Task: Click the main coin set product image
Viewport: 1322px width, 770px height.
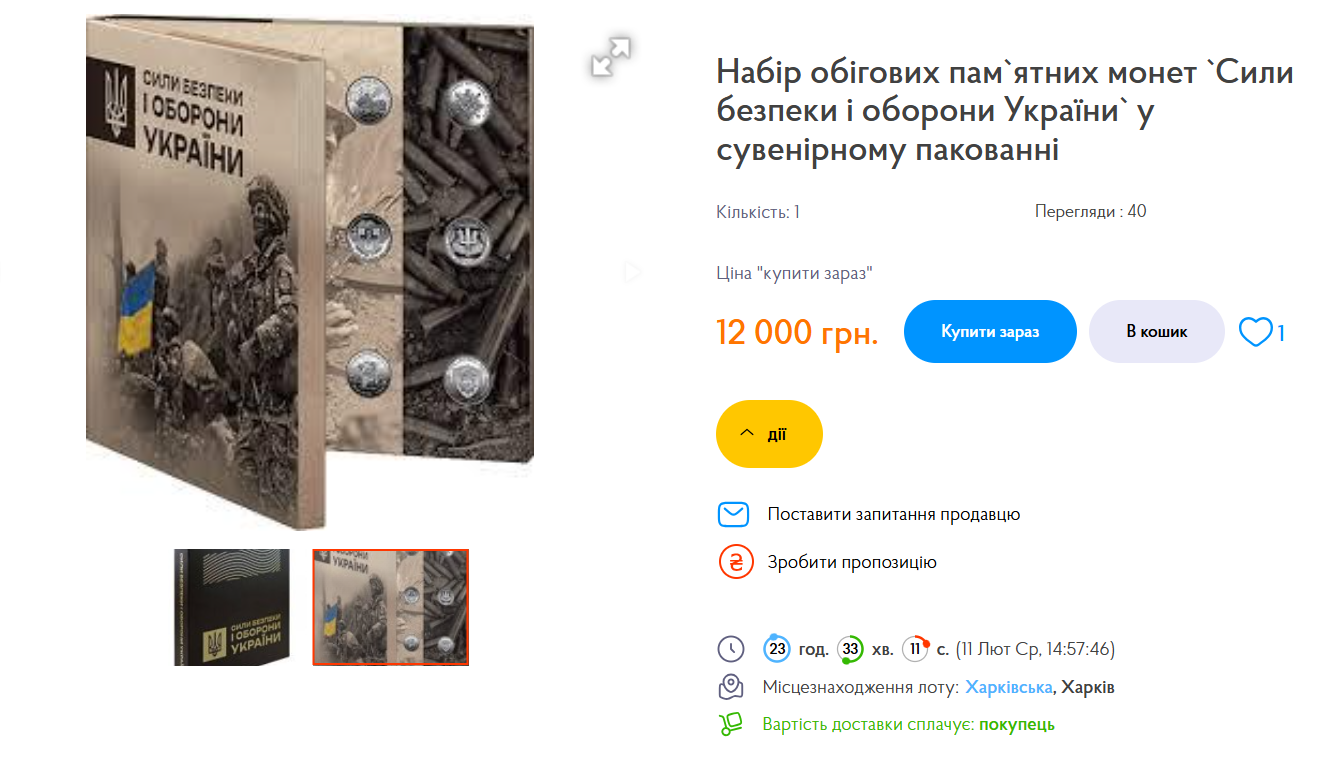Action: pos(310,250)
